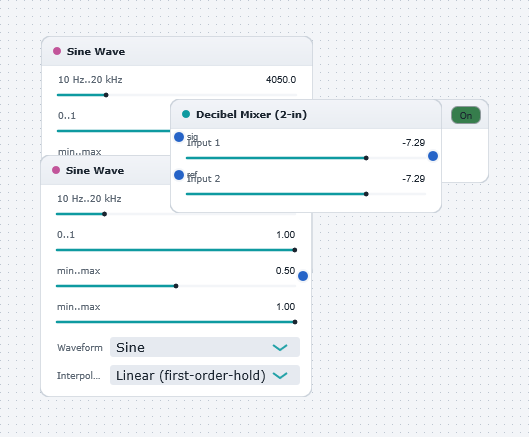Click the 4050.0 frequency value

click(281, 80)
